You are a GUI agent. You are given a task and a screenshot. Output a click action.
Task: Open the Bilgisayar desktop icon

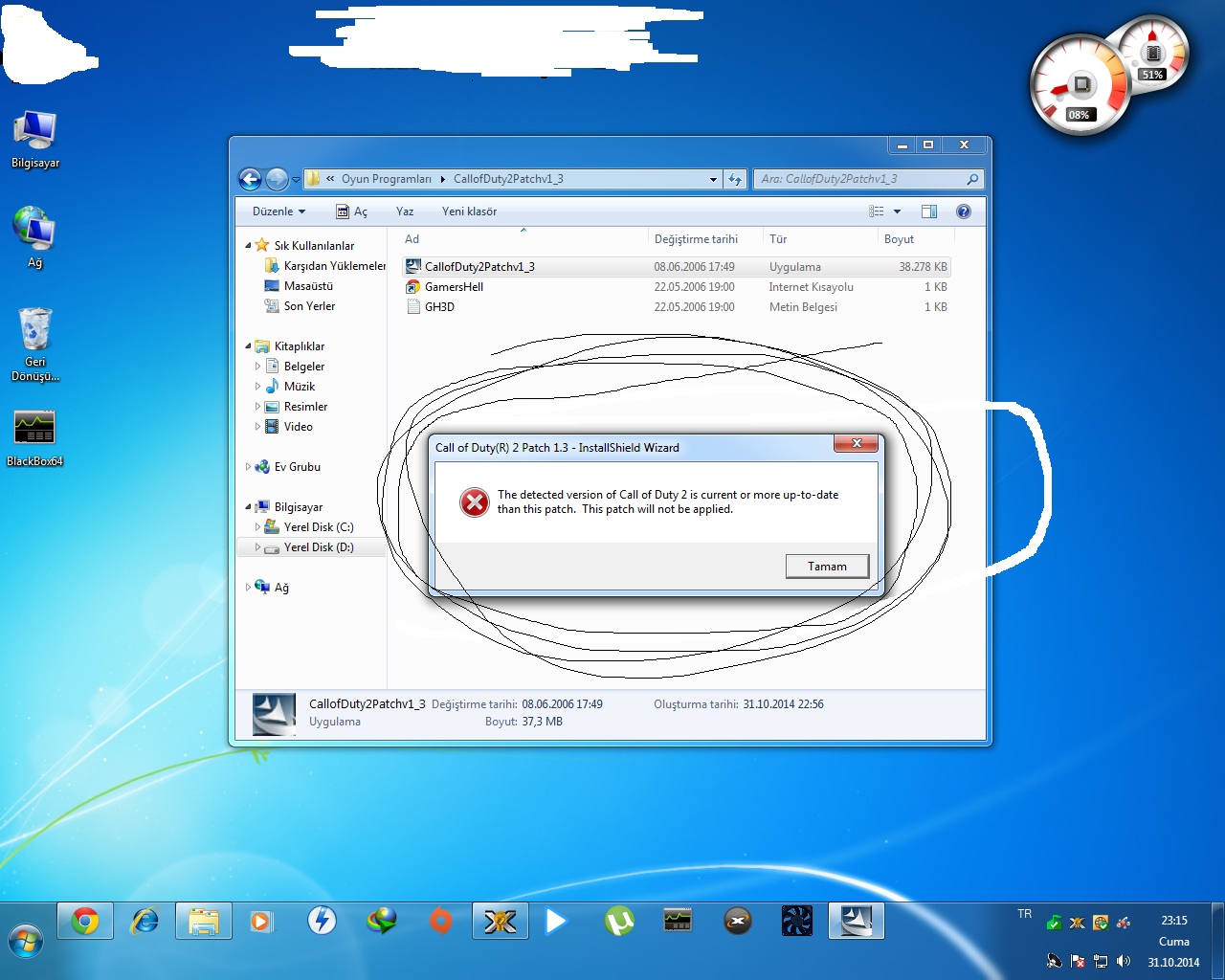coord(35,140)
